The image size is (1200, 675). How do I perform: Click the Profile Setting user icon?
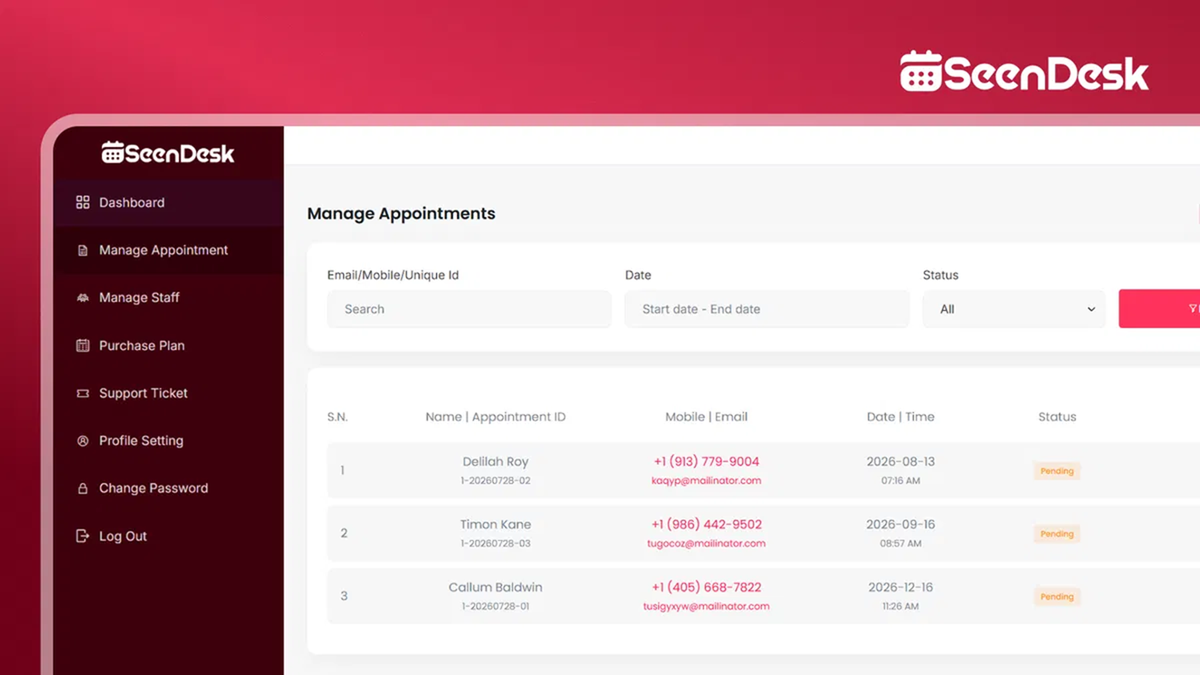coord(83,441)
